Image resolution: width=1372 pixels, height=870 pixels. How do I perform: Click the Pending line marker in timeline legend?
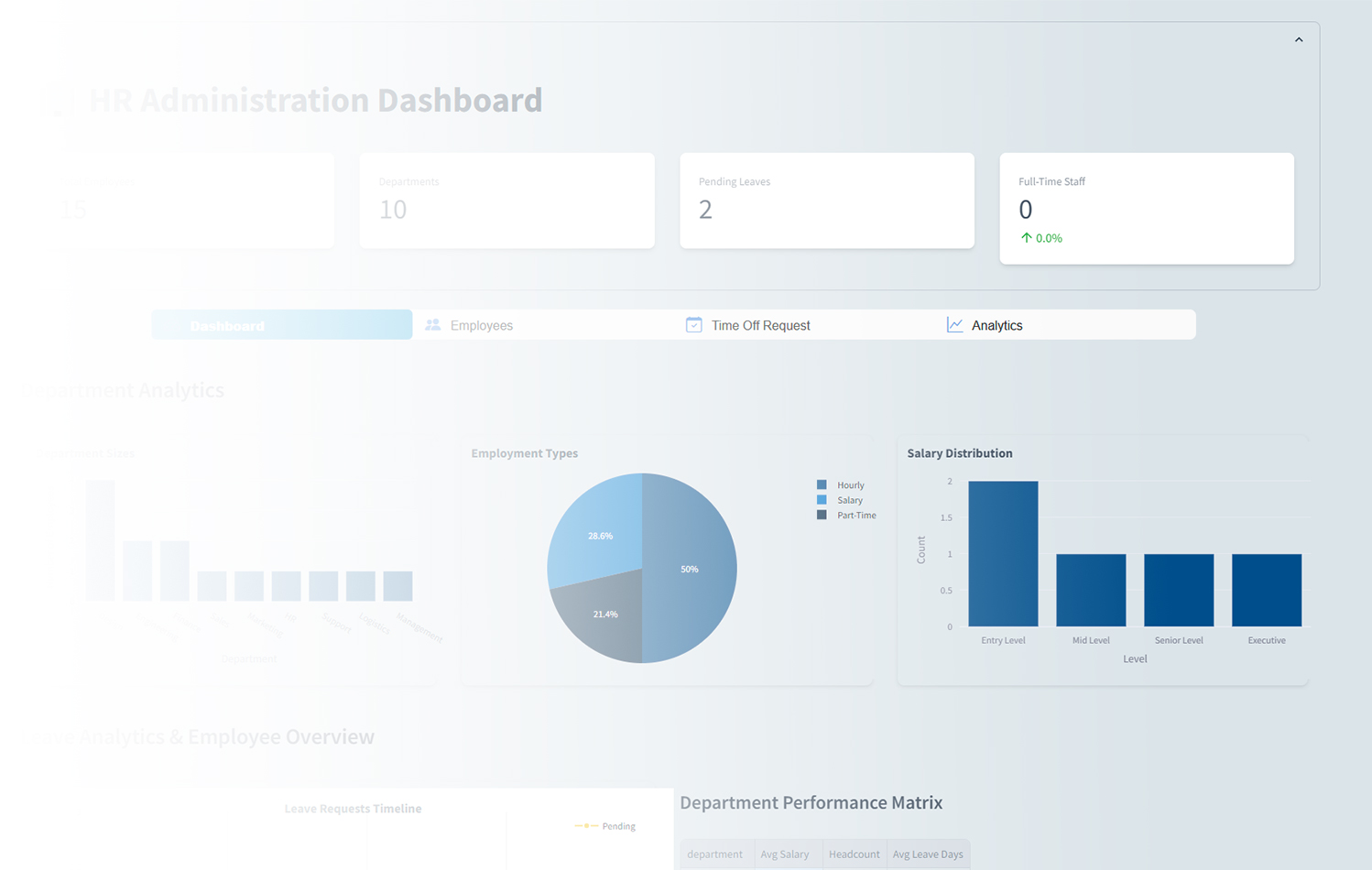pyautogui.click(x=586, y=826)
